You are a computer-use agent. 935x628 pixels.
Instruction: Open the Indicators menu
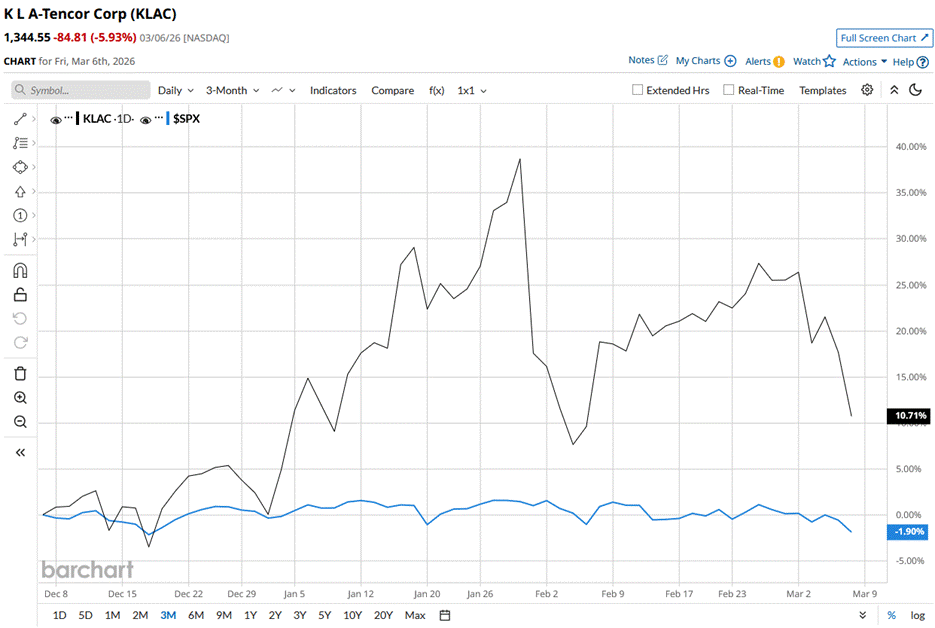coord(333,90)
